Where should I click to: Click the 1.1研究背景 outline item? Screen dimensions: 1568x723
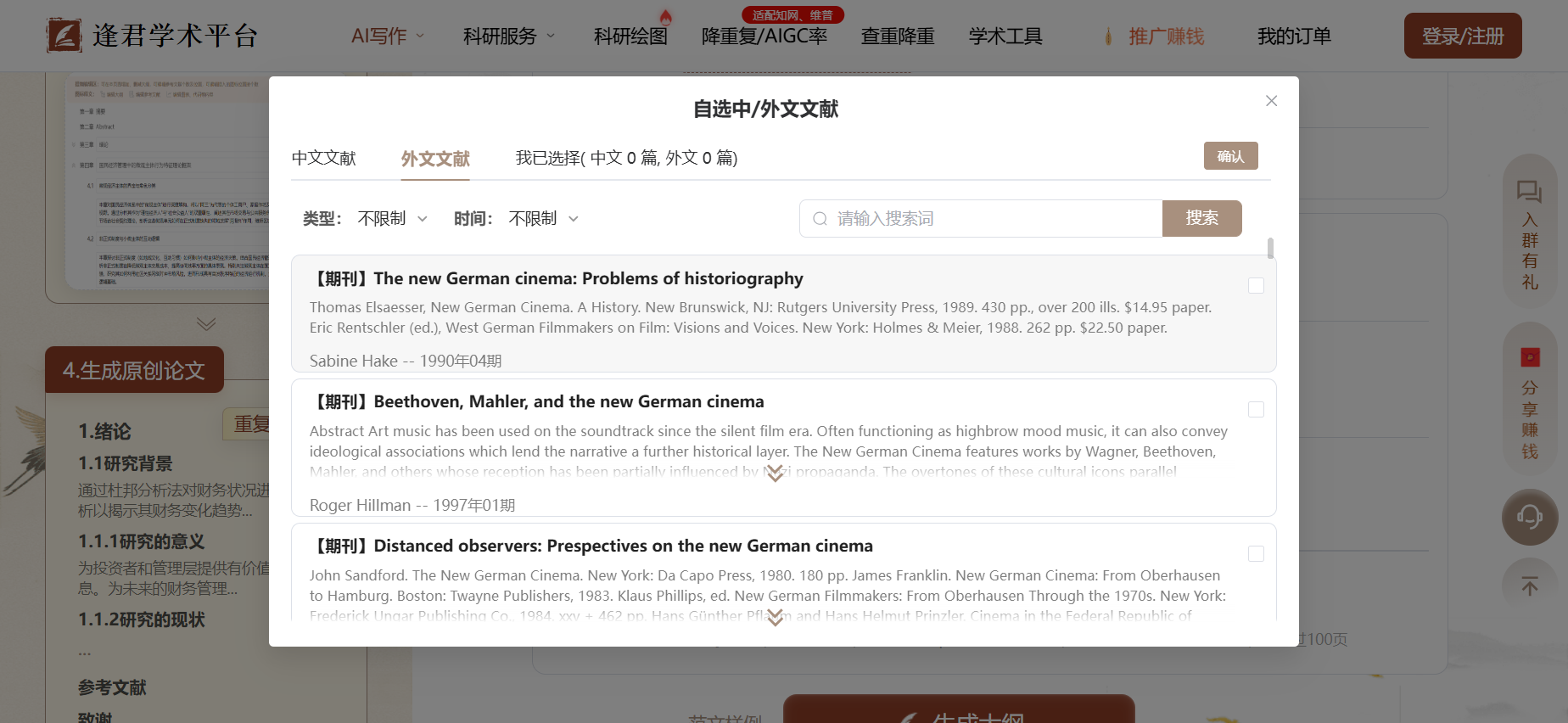pos(126,463)
